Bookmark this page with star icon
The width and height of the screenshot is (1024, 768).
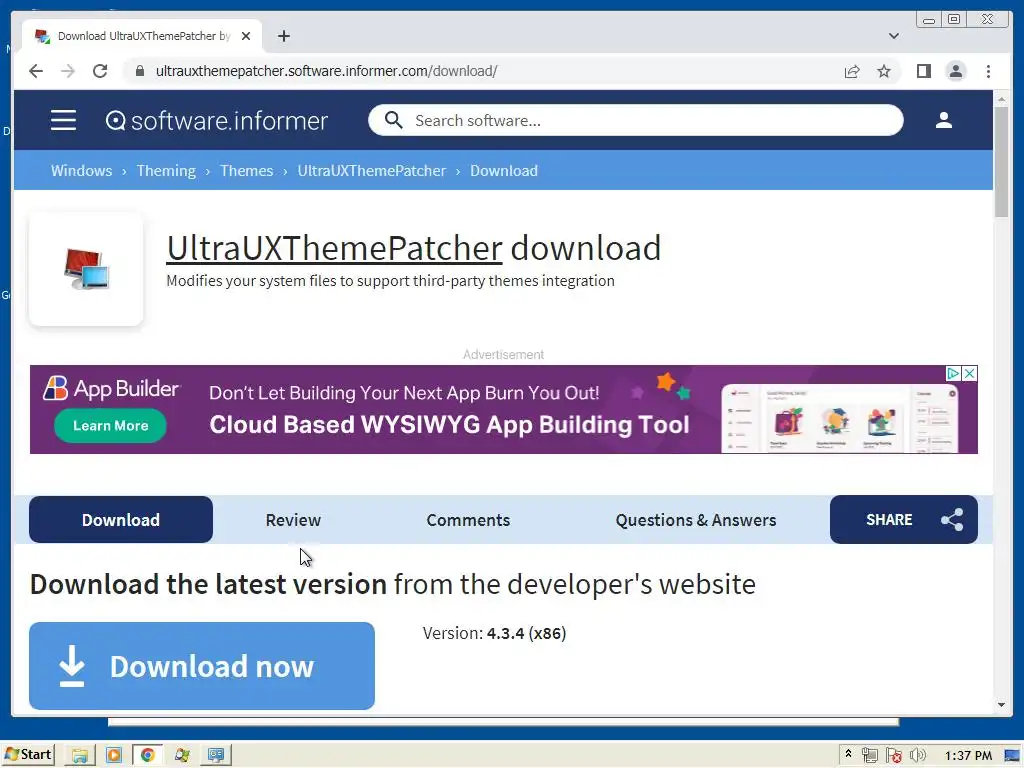click(x=884, y=71)
